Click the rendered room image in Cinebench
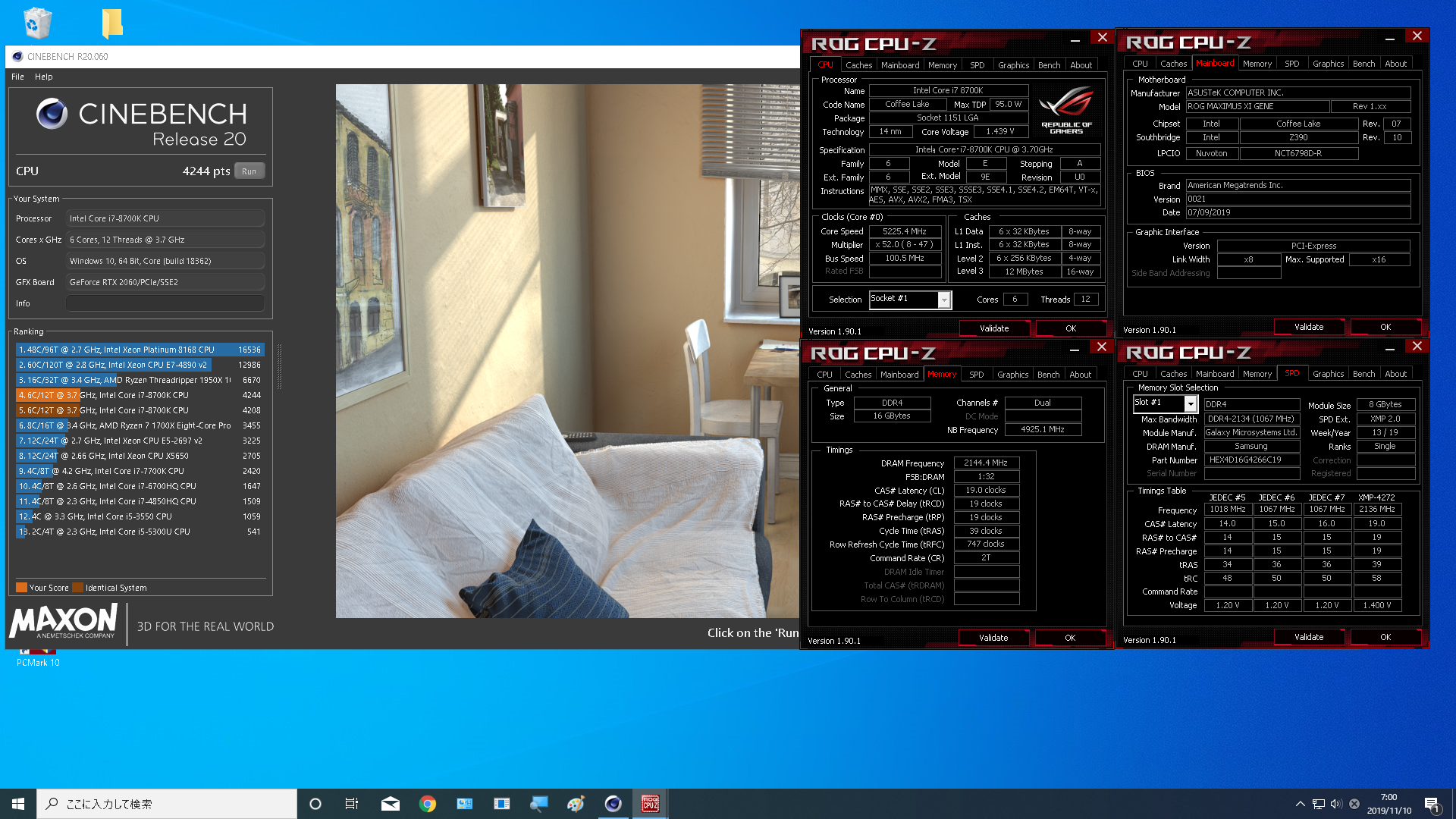The image size is (1456, 819). [567, 350]
